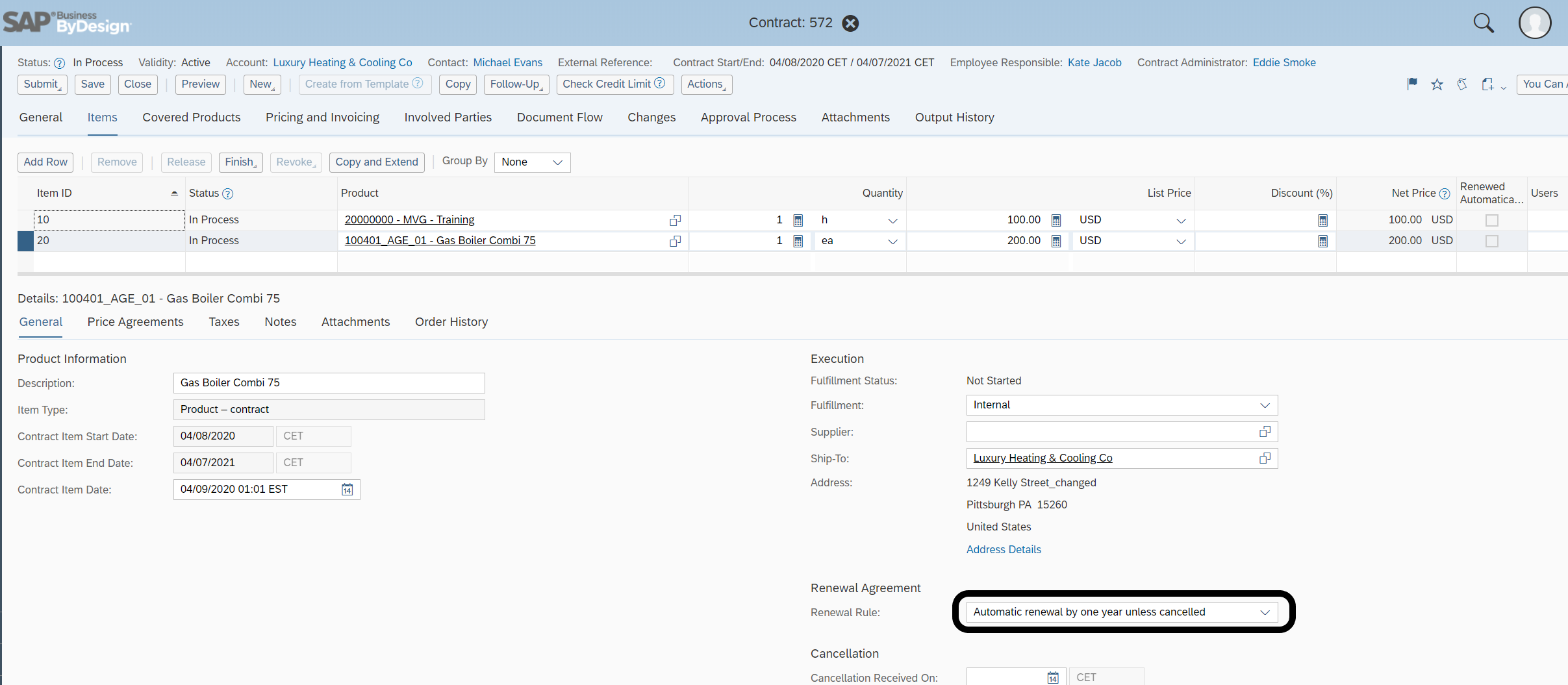
Task: Expand Renewal Rule dropdown
Action: point(1265,612)
